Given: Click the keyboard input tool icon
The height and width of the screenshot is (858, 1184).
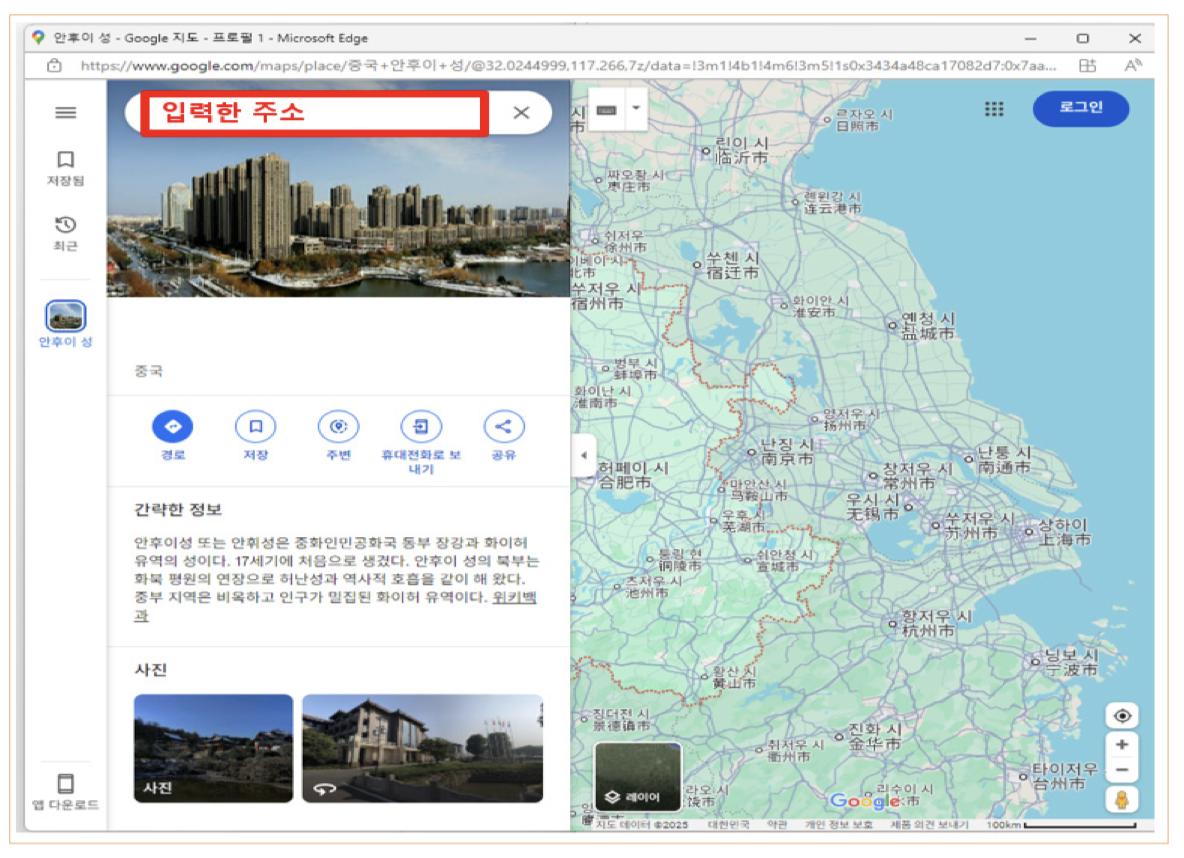Looking at the screenshot, I should point(606,110).
